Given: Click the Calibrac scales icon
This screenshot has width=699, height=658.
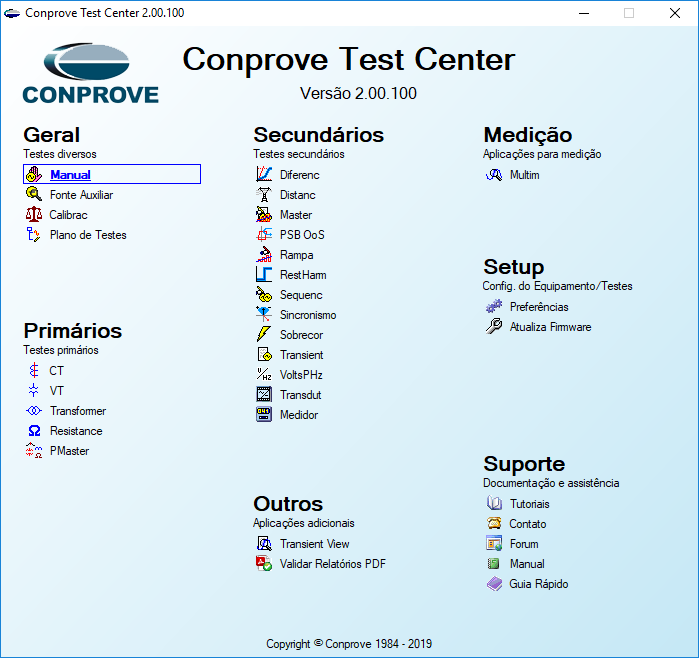Looking at the screenshot, I should point(33,214).
